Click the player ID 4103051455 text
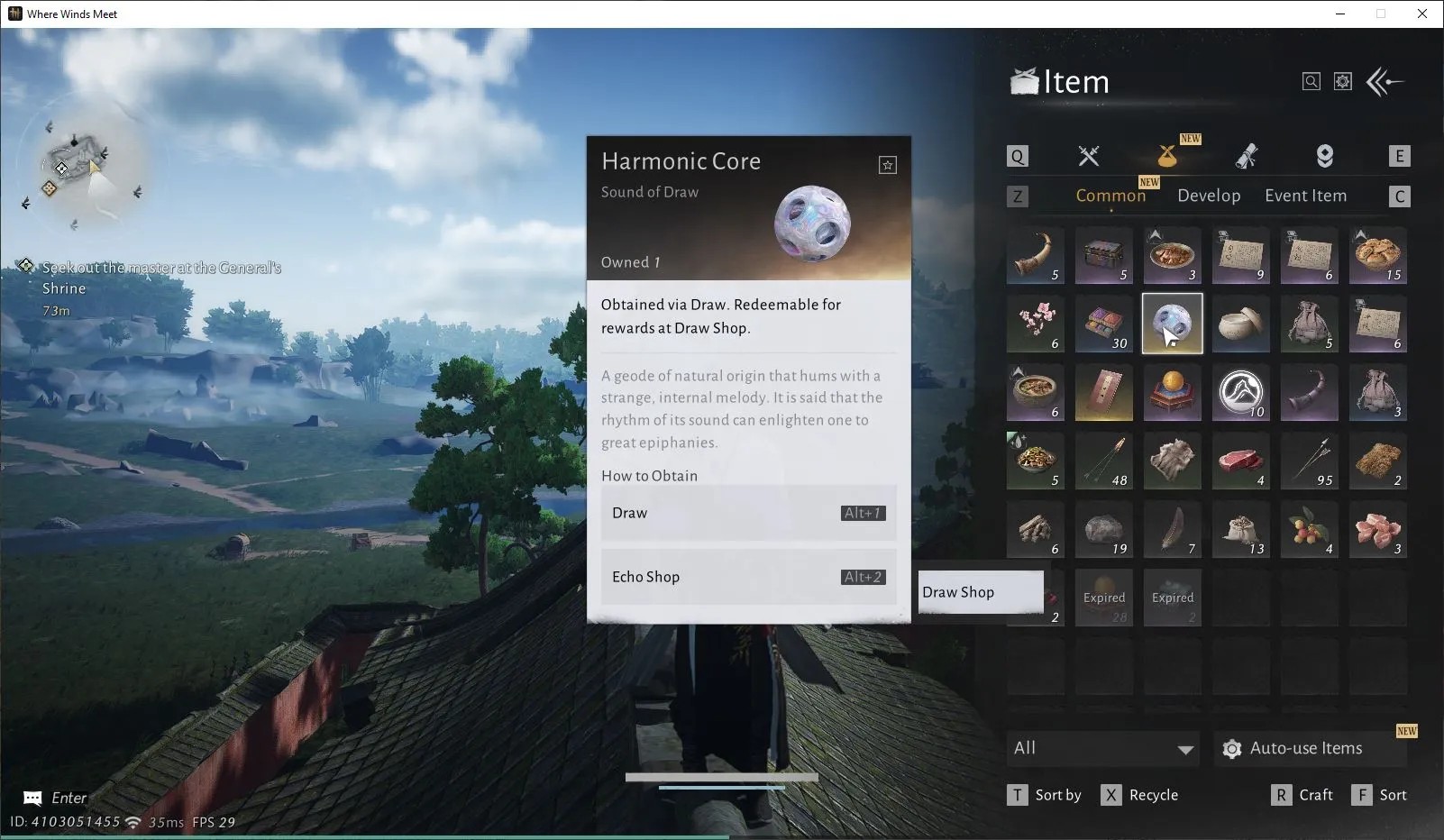The width and height of the screenshot is (1444, 840). (x=65, y=822)
